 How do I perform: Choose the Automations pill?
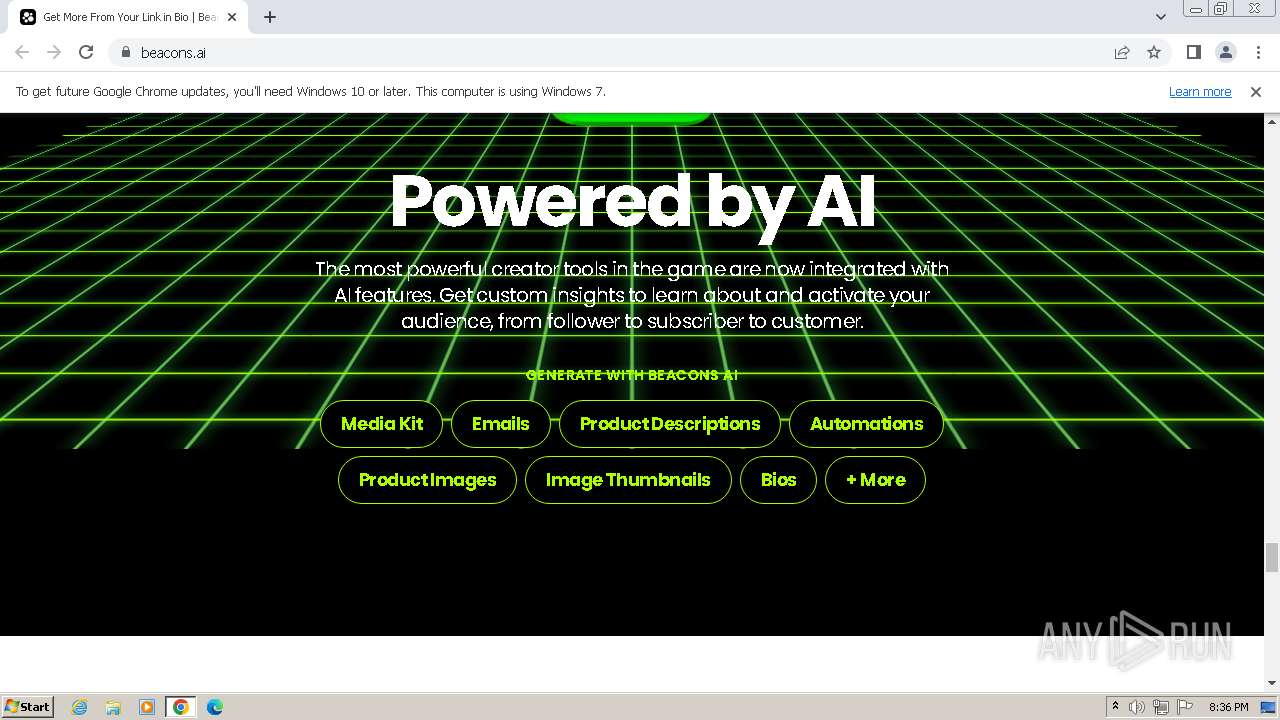(867, 424)
